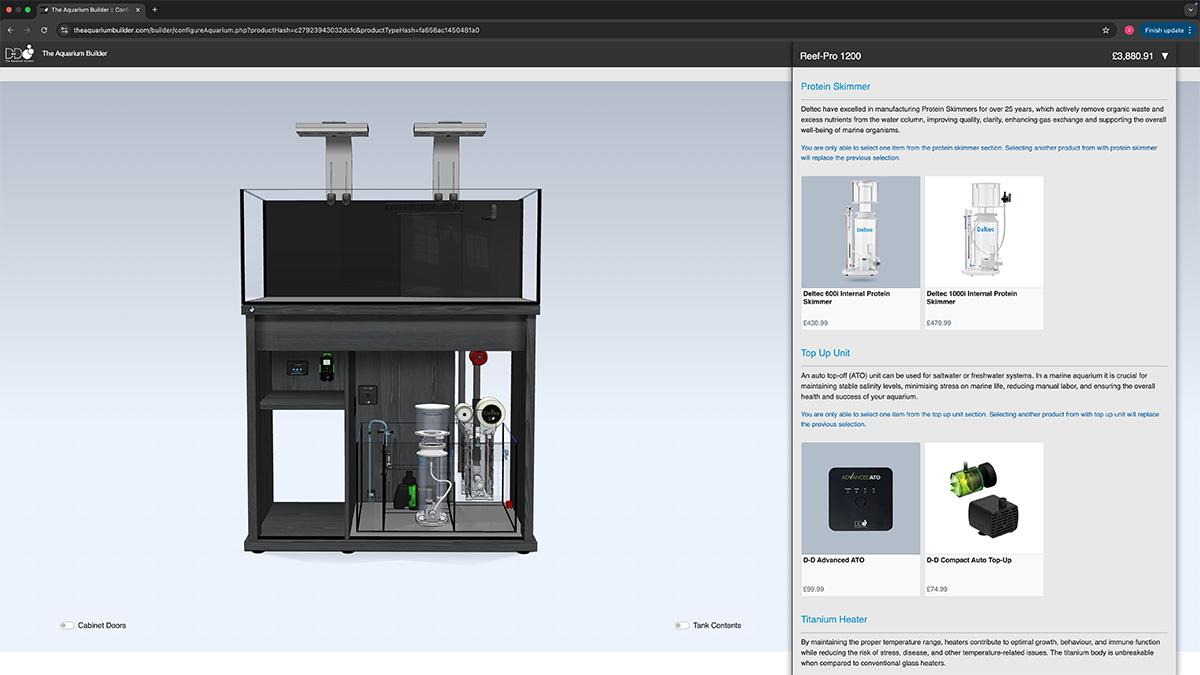Click The Aquarium Builder header title
1200x675 pixels.
point(74,53)
